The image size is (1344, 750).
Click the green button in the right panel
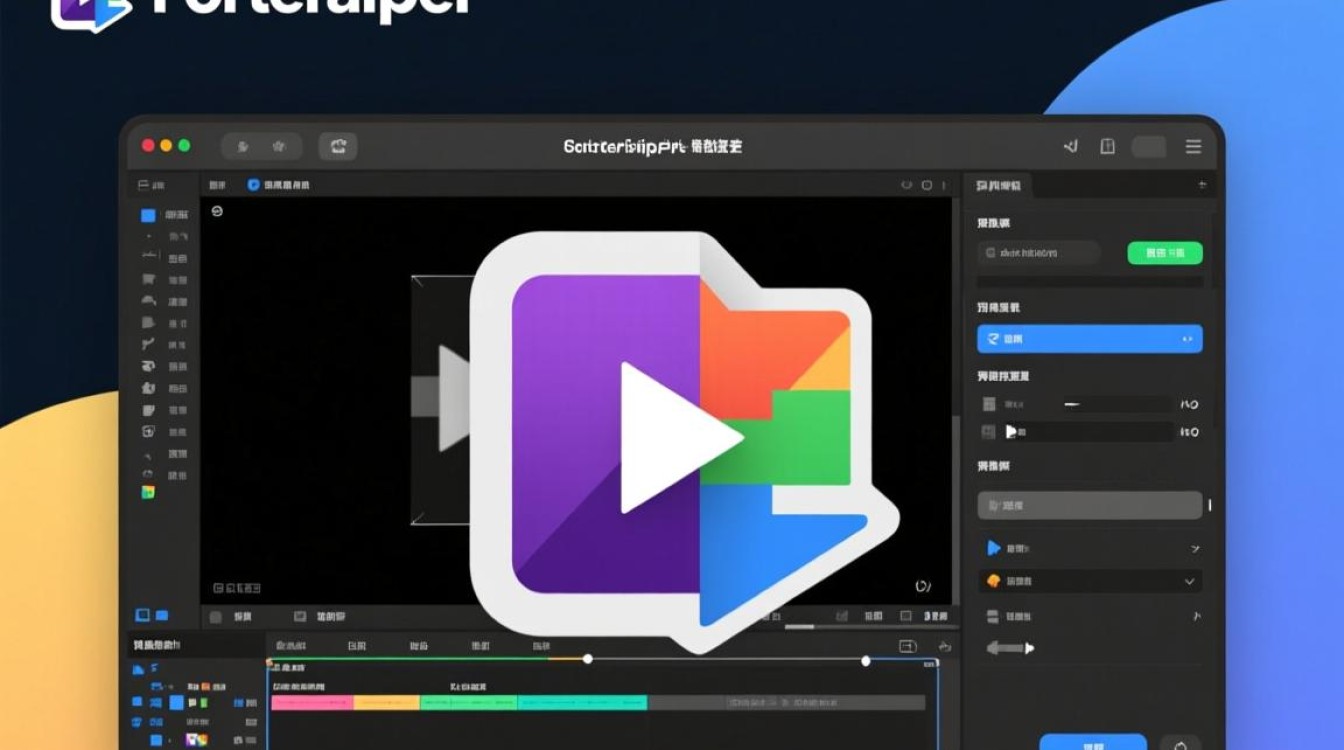[1164, 253]
